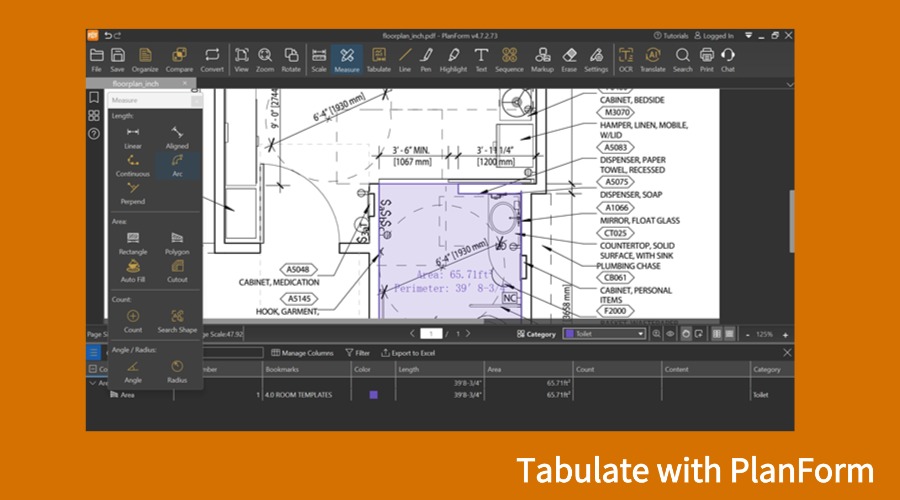
Task: Choose the Aligned length measurement
Action: coord(177,138)
